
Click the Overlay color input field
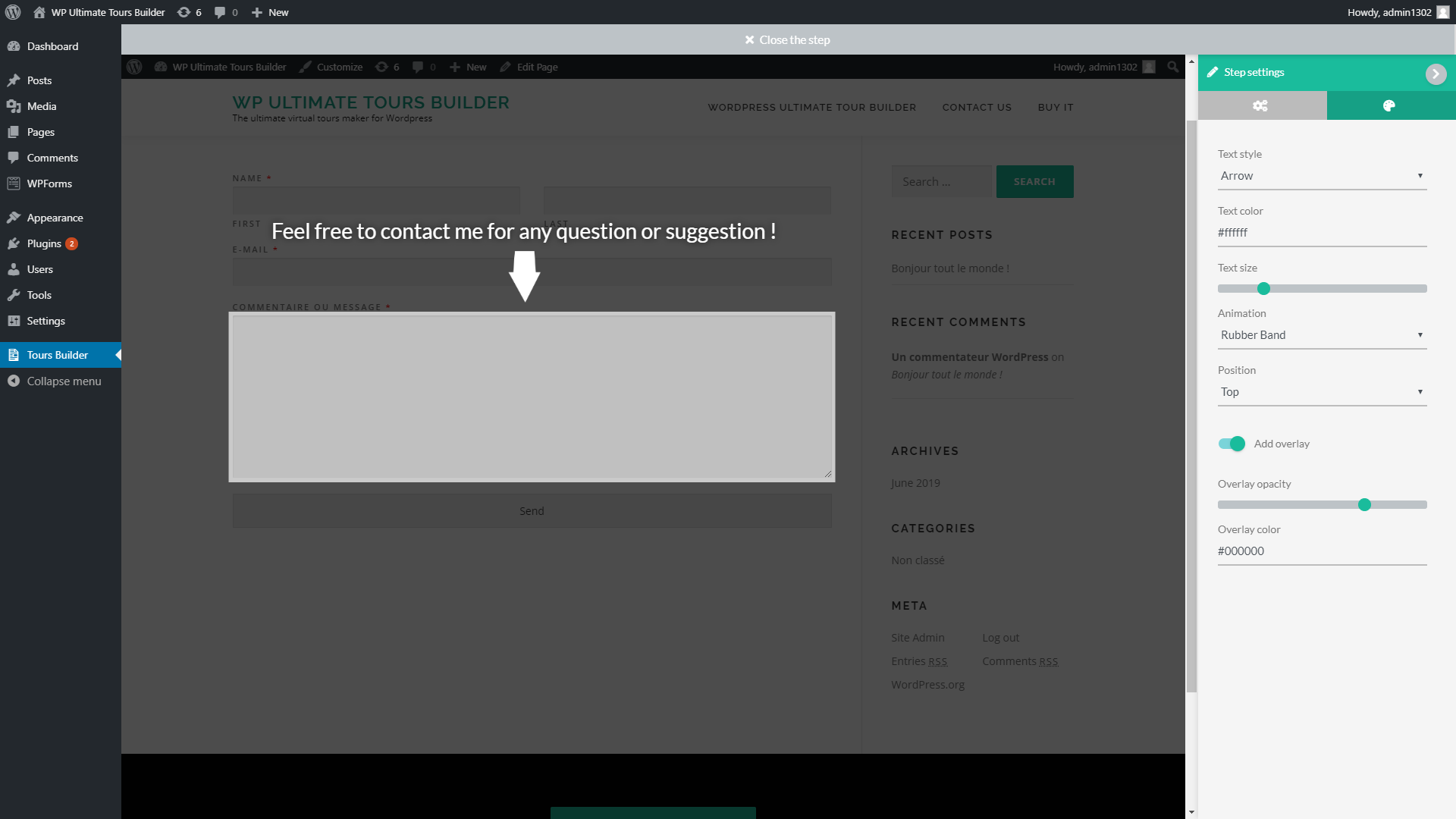tap(1322, 551)
